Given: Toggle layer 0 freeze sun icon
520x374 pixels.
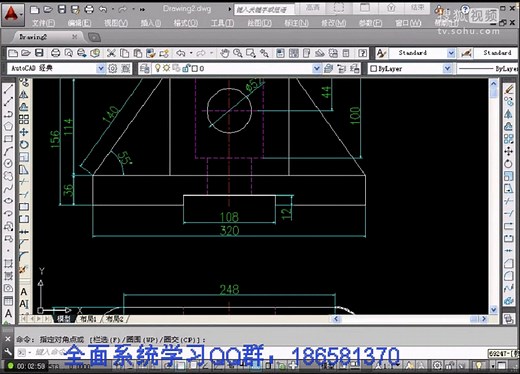Looking at the screenshot, I should click(166, 68).
